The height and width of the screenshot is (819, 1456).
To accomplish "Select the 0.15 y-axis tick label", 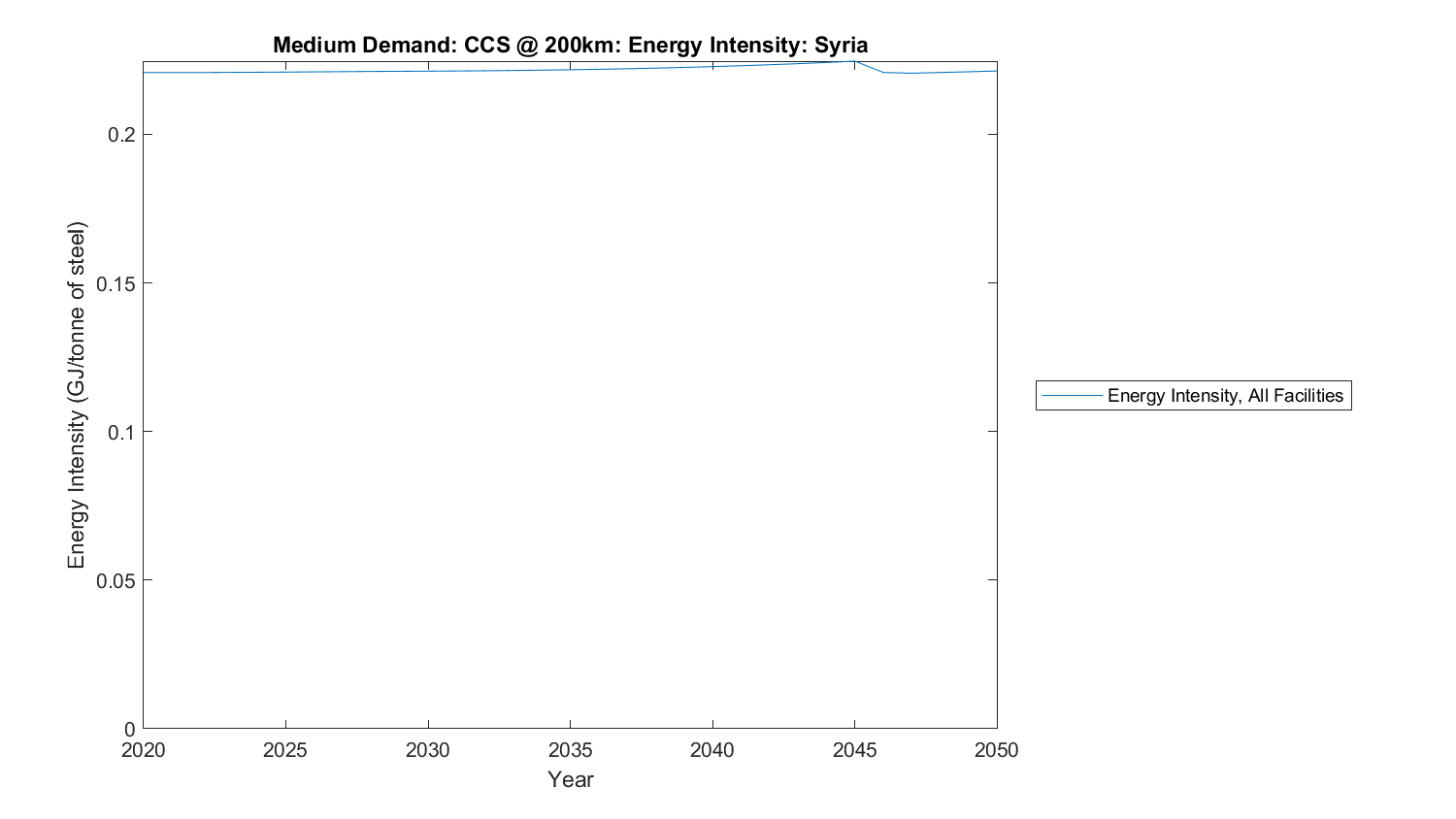I will click(x=116, y=283).
